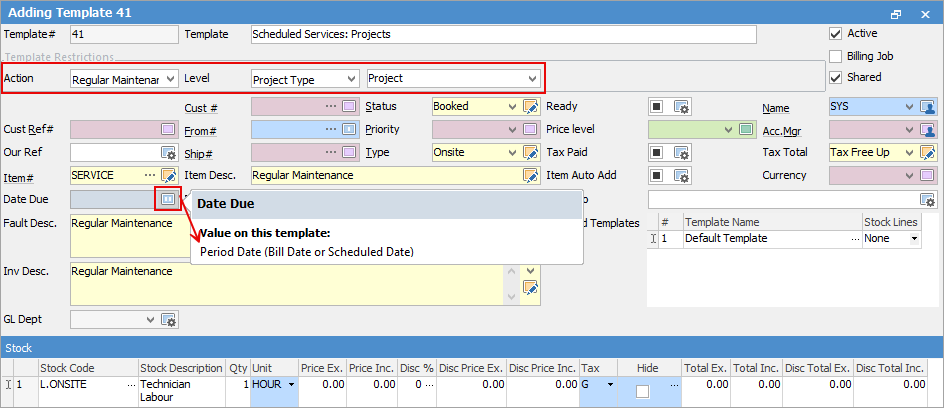This screenshot has height=408, width=944.
Task: Click the Acc.Mgr field user icon
Action: point(928,130)
